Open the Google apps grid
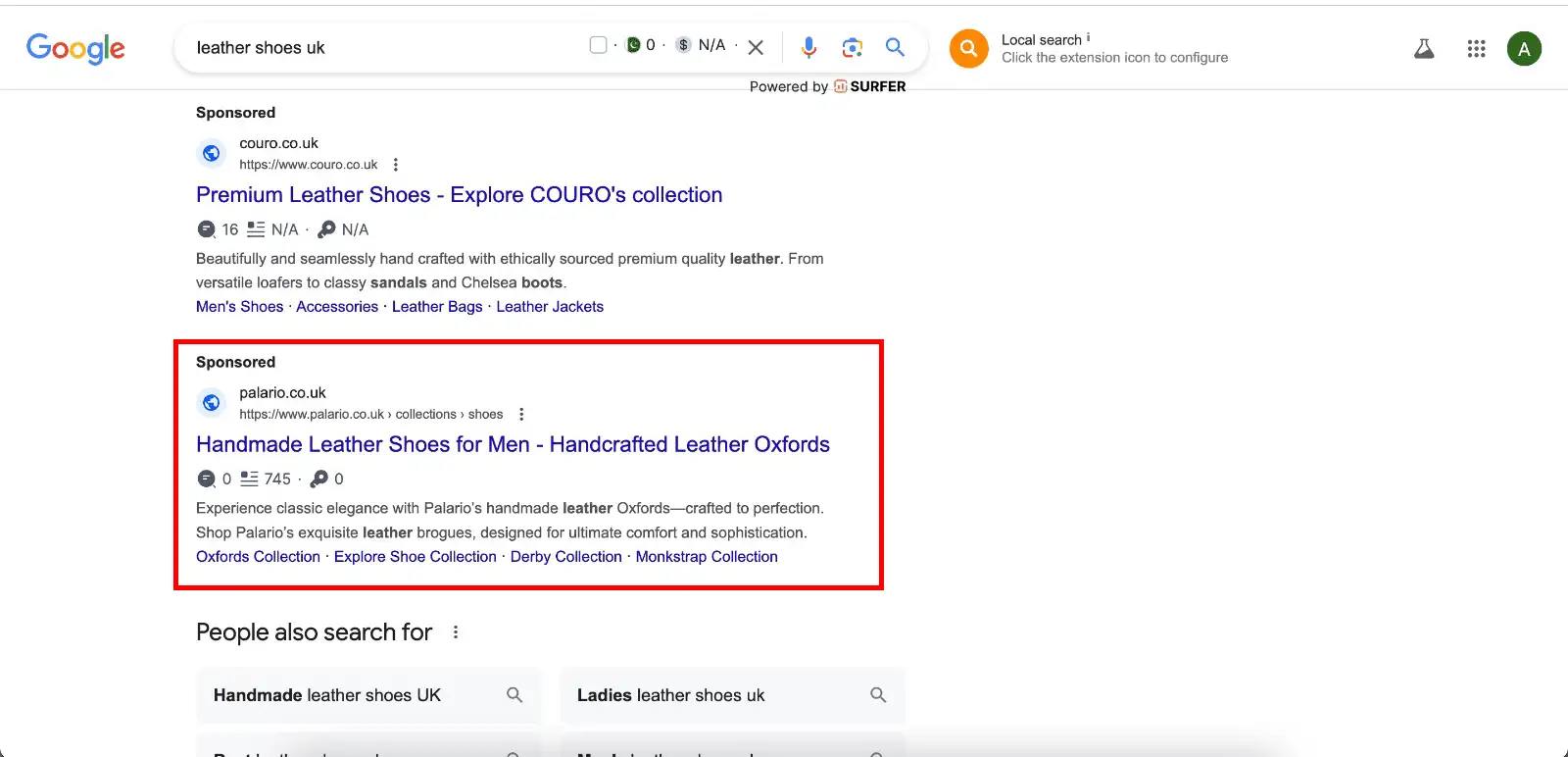Image resolution: width=1568 pixels, height=757 pixels. coord(1476,48)
